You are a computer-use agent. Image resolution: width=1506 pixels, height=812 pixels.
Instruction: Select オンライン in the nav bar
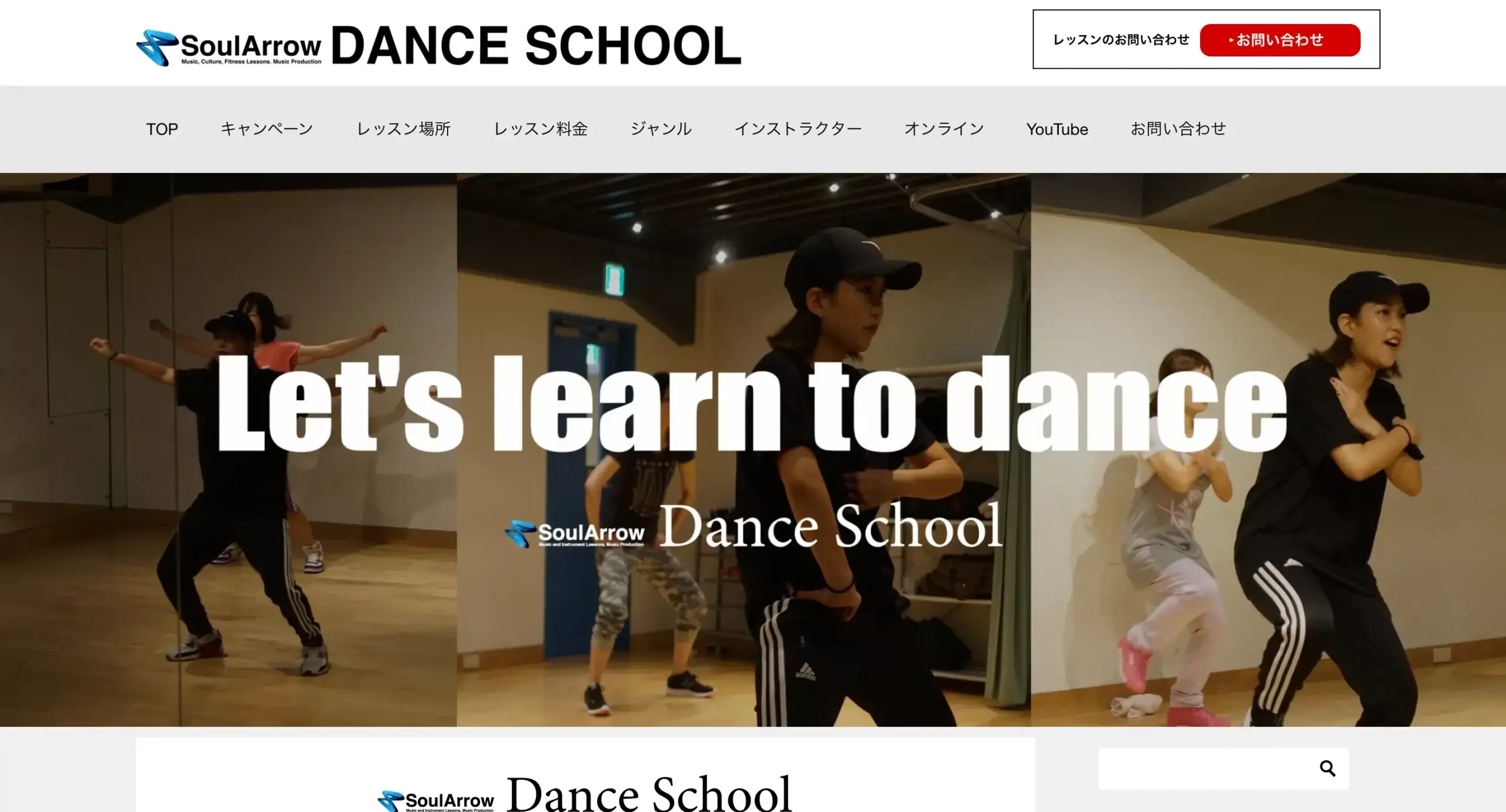pyautogui.click(x=944, y=129)
